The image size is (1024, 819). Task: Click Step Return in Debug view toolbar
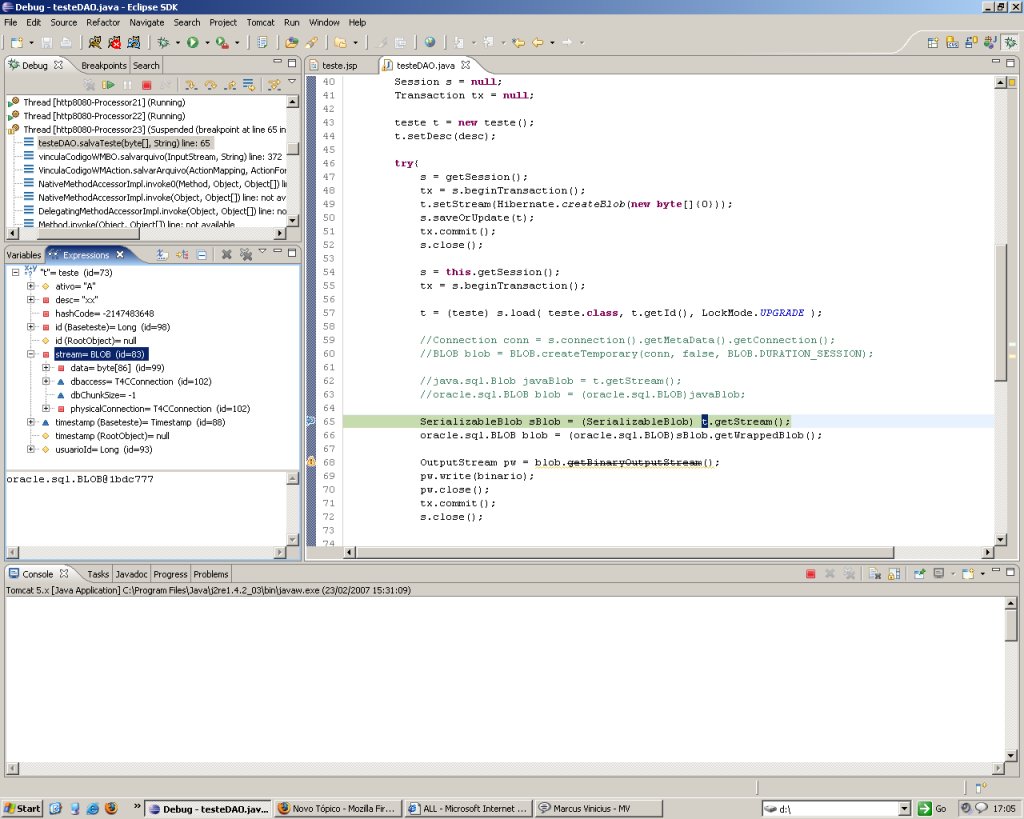(230, 85)
